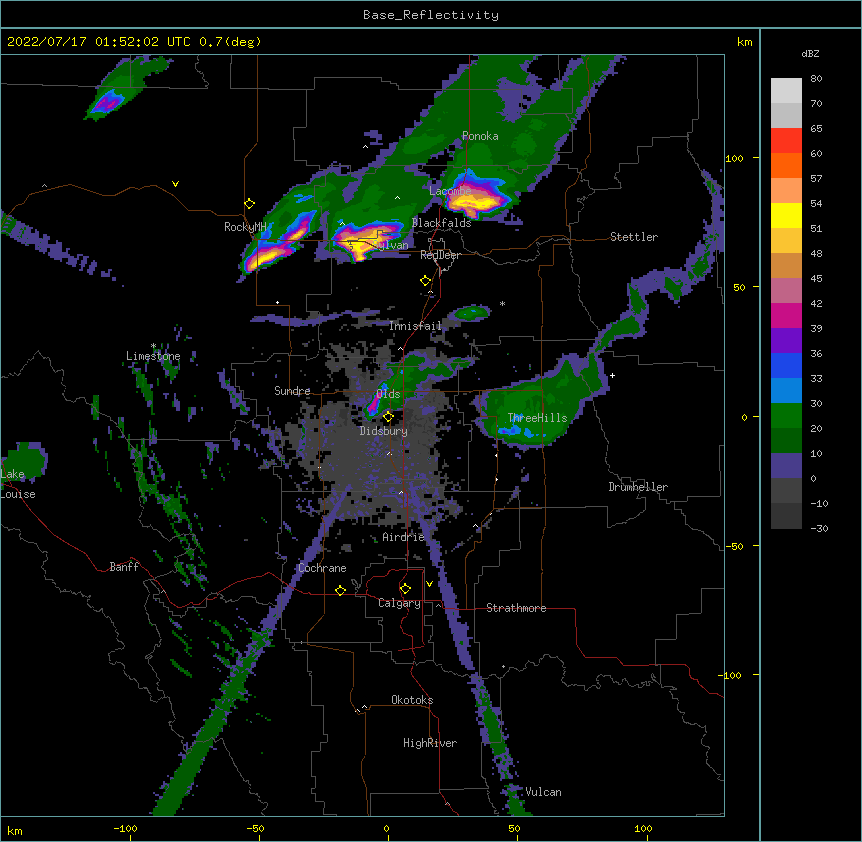Select the green 20–30 dBZ swatch
Image resolution: width=862 pixels, height=842 pixels.
click(x=786, y=416)
